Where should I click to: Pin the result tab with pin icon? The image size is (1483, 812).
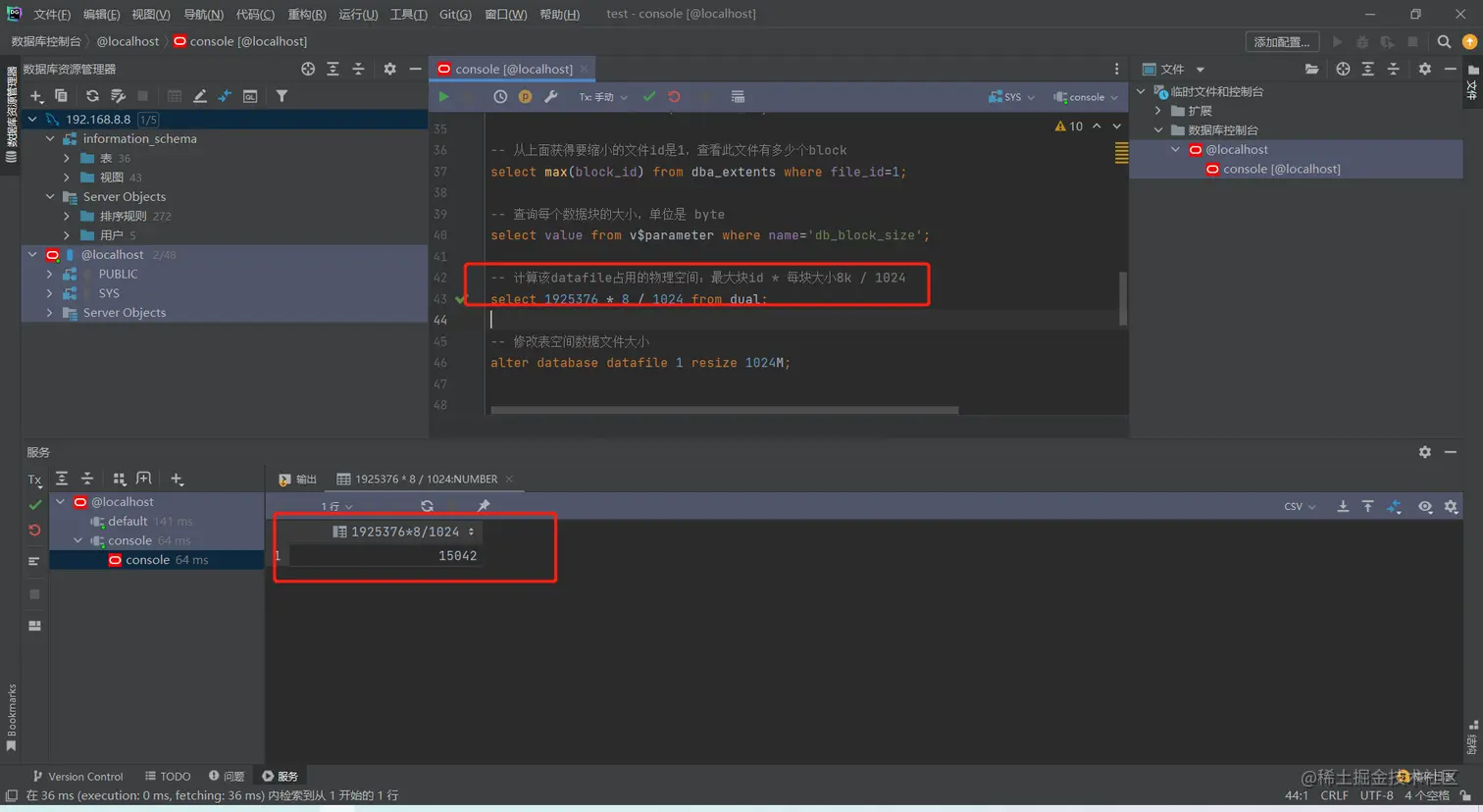484,506
